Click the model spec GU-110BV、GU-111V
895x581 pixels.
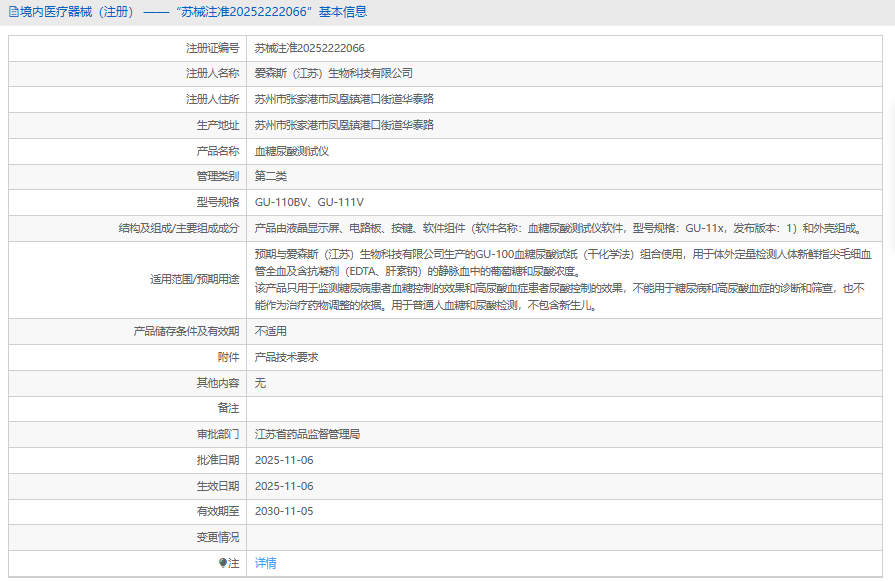pos(309,202)
